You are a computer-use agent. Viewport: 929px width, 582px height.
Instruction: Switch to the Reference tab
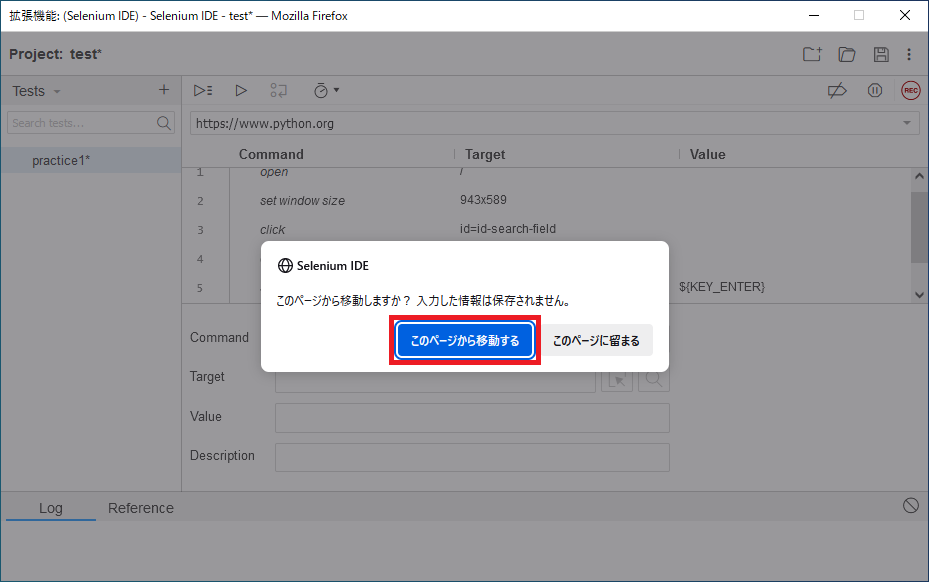140,508
